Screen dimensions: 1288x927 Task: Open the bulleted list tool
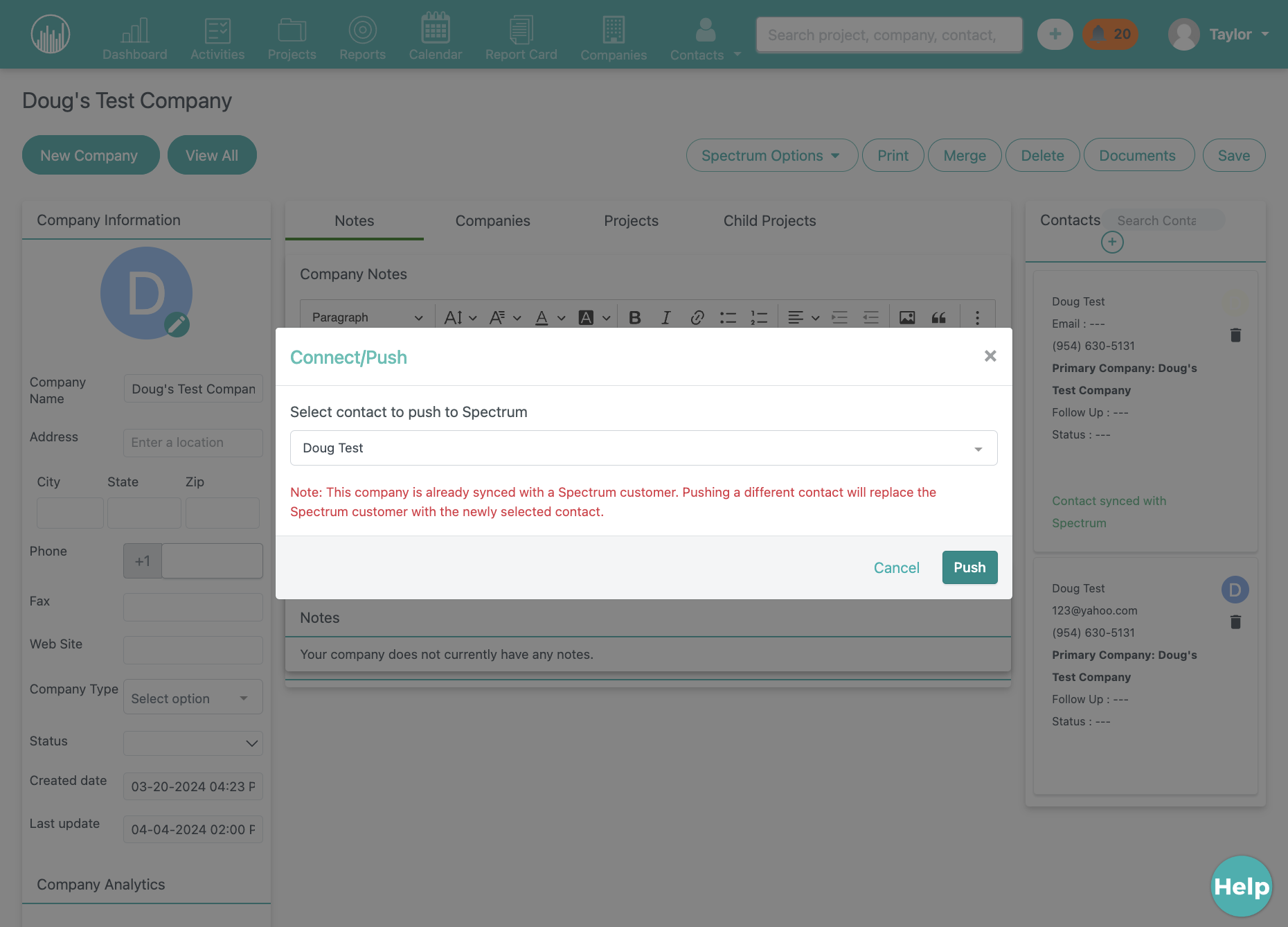[728, 317]
